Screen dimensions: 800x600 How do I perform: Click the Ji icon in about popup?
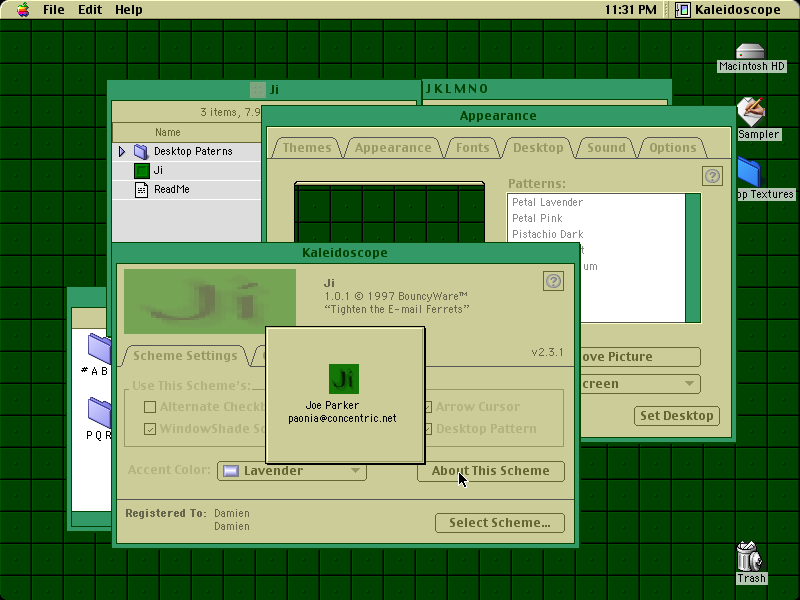pyautogui.click(x=344, y=379)
